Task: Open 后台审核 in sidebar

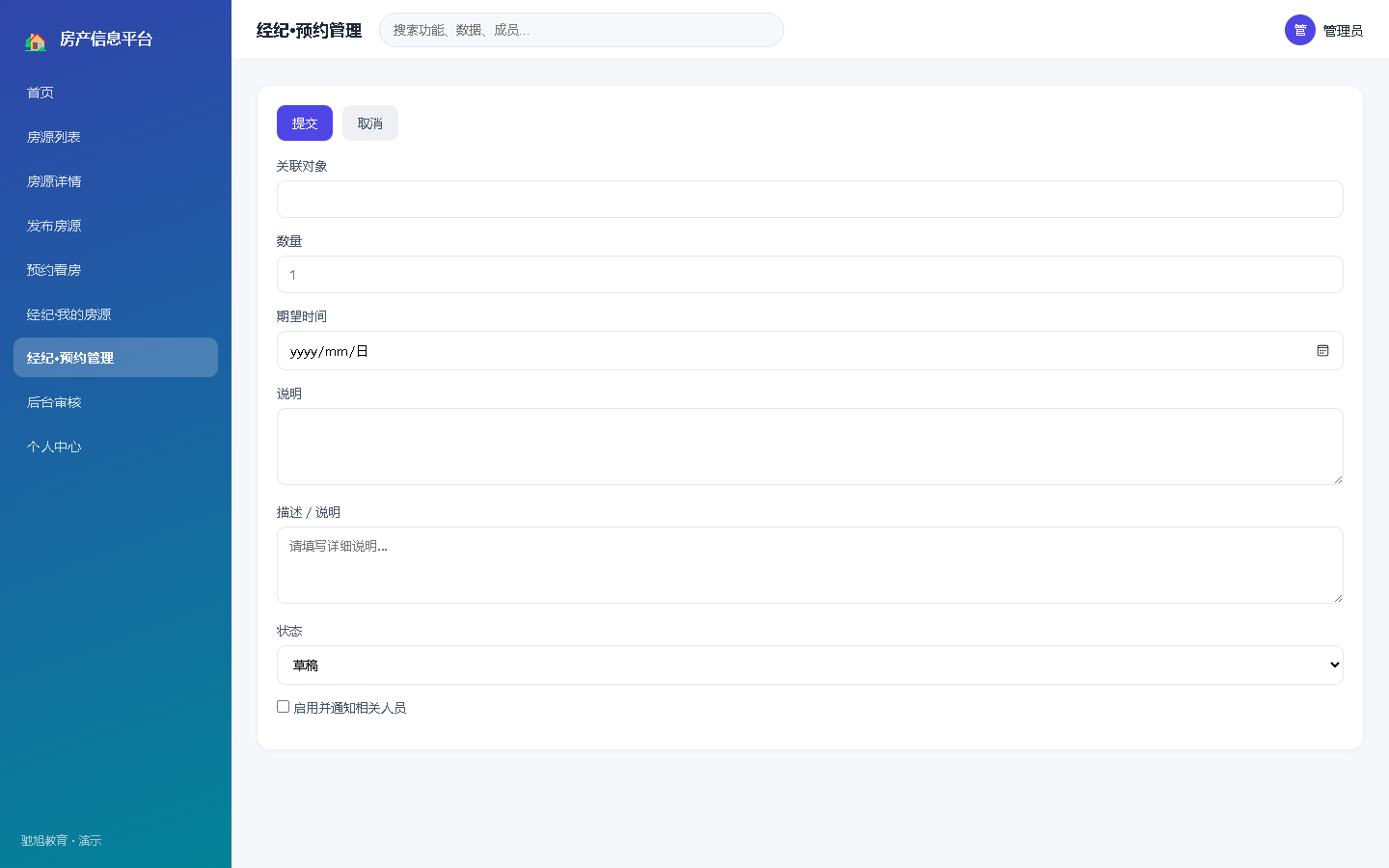Action: [116, 402]
